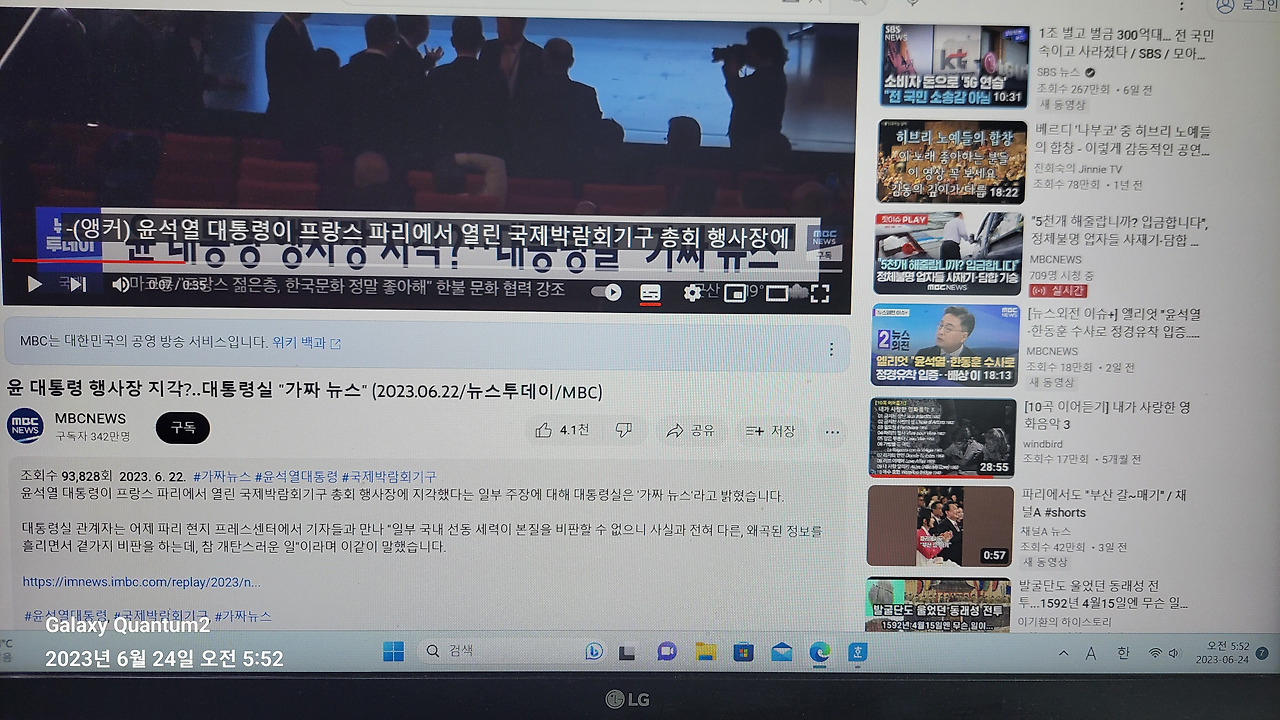The width and height of the screenshot is (1280, 720).
Task: Open the #윤석열대통령 hashtag above description
Action: click(296, 476)
